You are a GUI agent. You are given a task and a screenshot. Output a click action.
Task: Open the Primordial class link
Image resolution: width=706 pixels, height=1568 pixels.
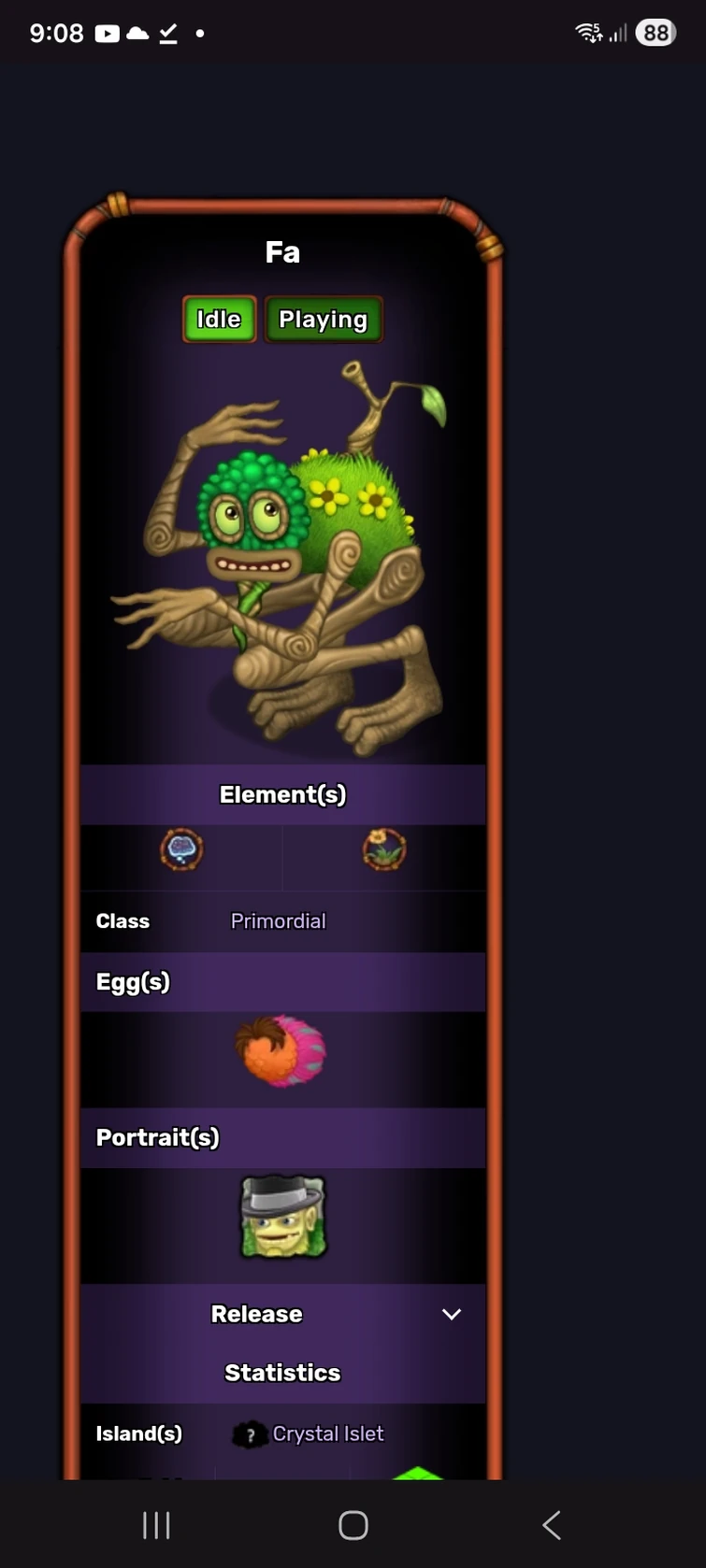(278, 921)
